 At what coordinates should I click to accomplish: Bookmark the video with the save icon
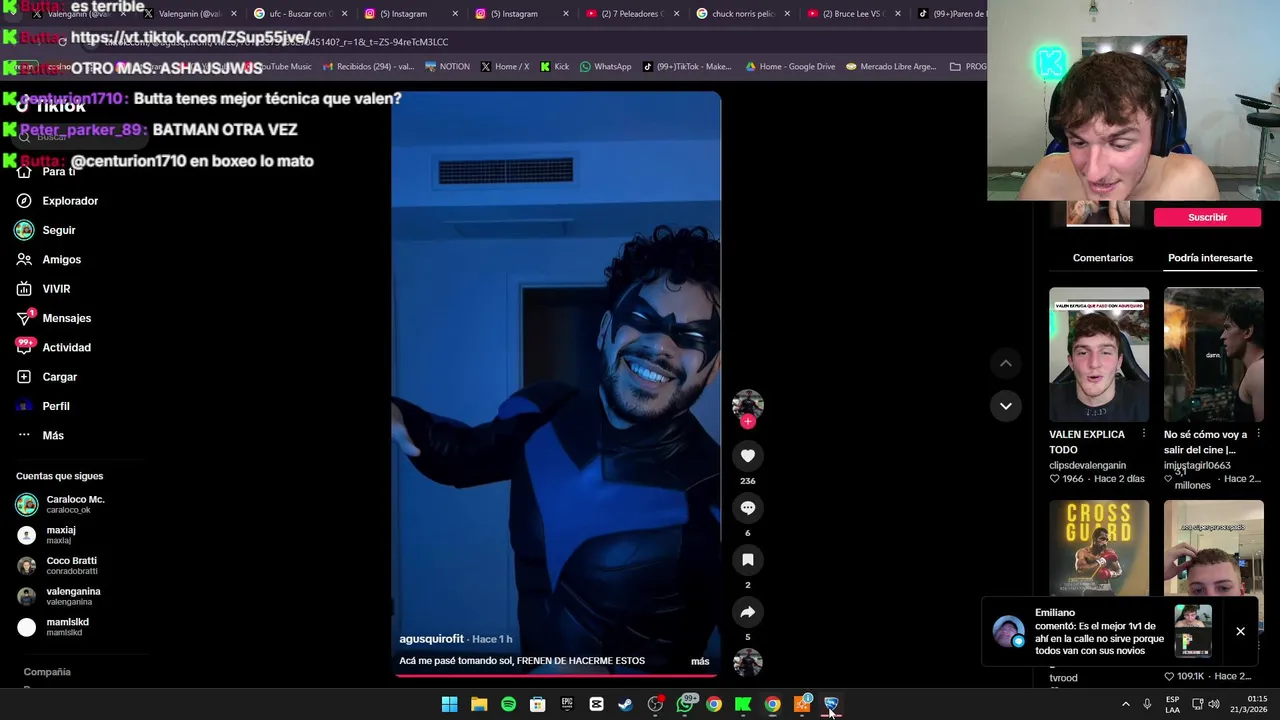coord(747,560)
